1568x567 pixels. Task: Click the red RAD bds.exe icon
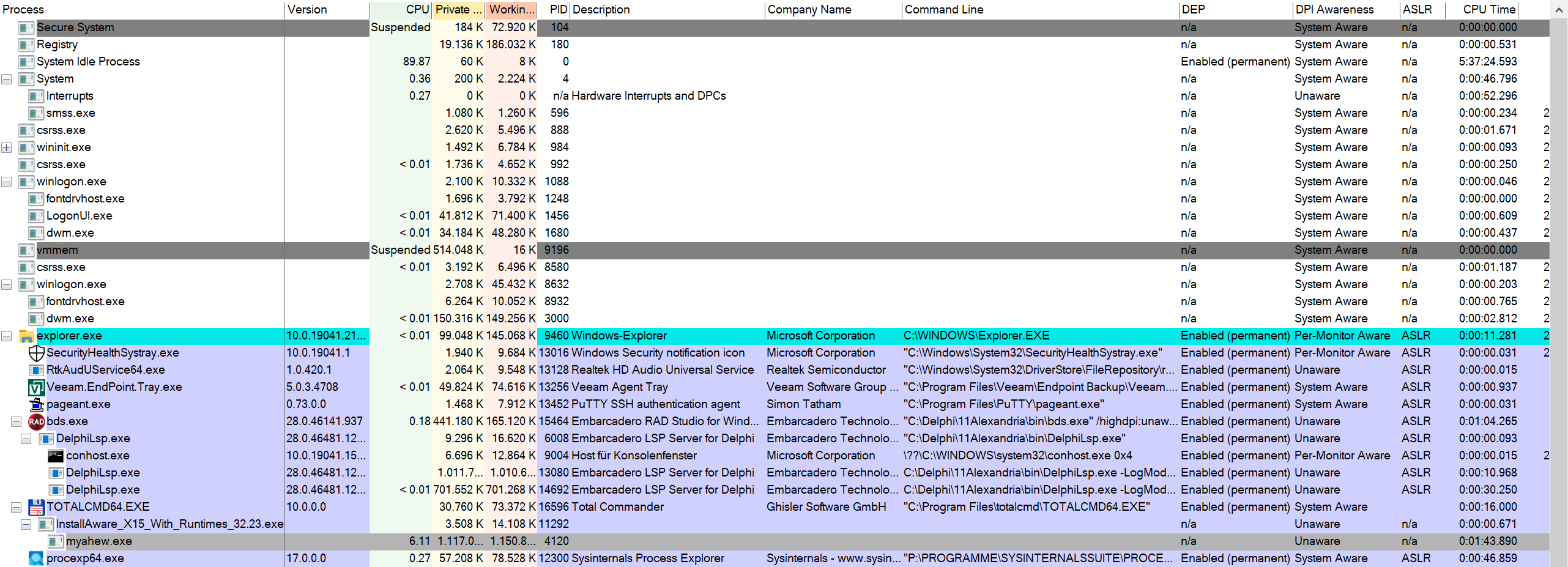[36, 421]
